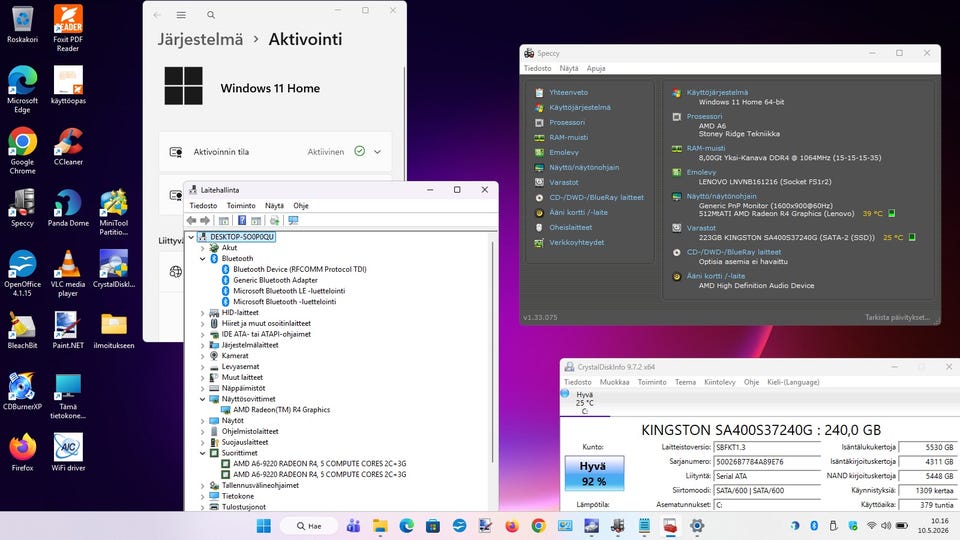This screenshot has height=540, width=960.
Task: Select Generic Bluetooth Adapter device
Action: pyautogui.click(x=275, y=280)
